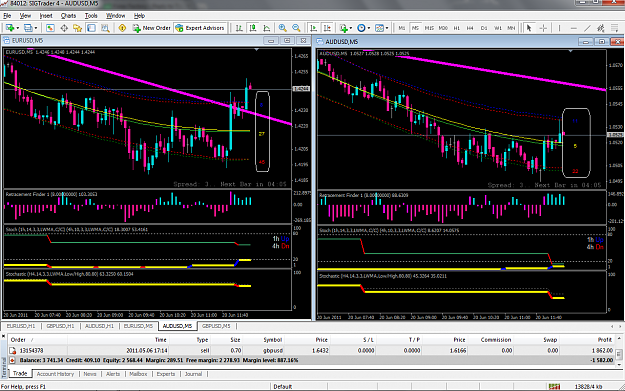Click the Default profile in status bar

[x=283, y=387]
